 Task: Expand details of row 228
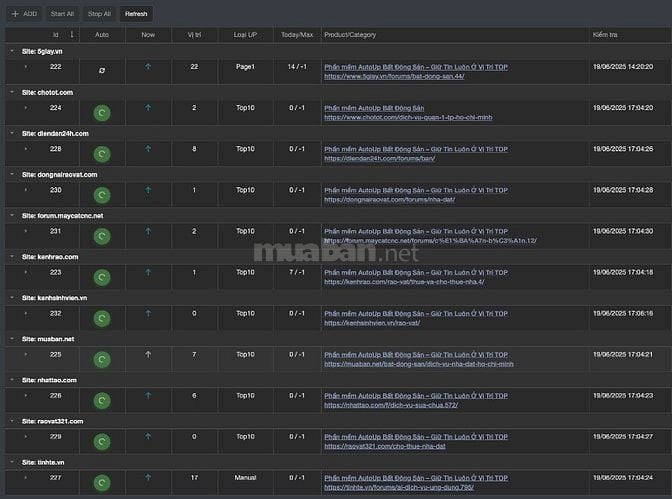click(26, 149)
